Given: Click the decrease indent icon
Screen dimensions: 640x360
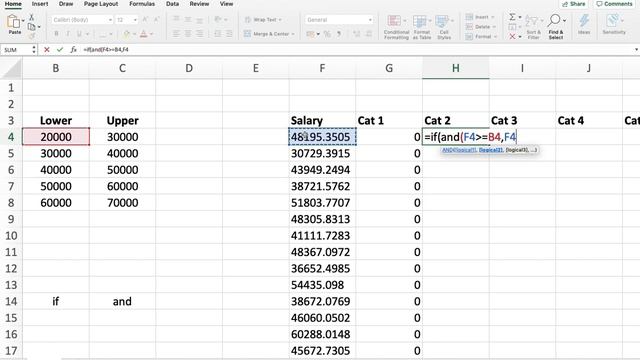Looking at the screenshot, I should point(218,34).
